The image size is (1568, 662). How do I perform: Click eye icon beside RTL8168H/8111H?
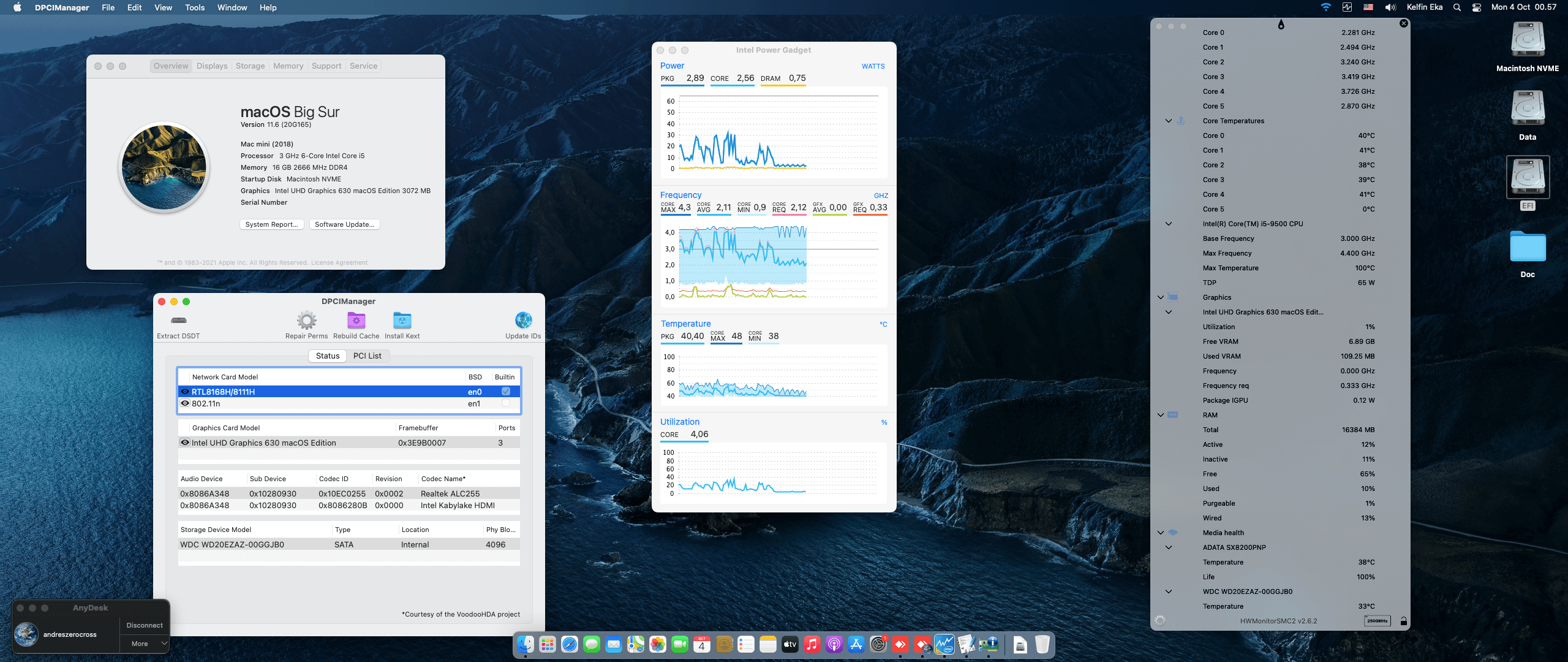pos(184,391)
